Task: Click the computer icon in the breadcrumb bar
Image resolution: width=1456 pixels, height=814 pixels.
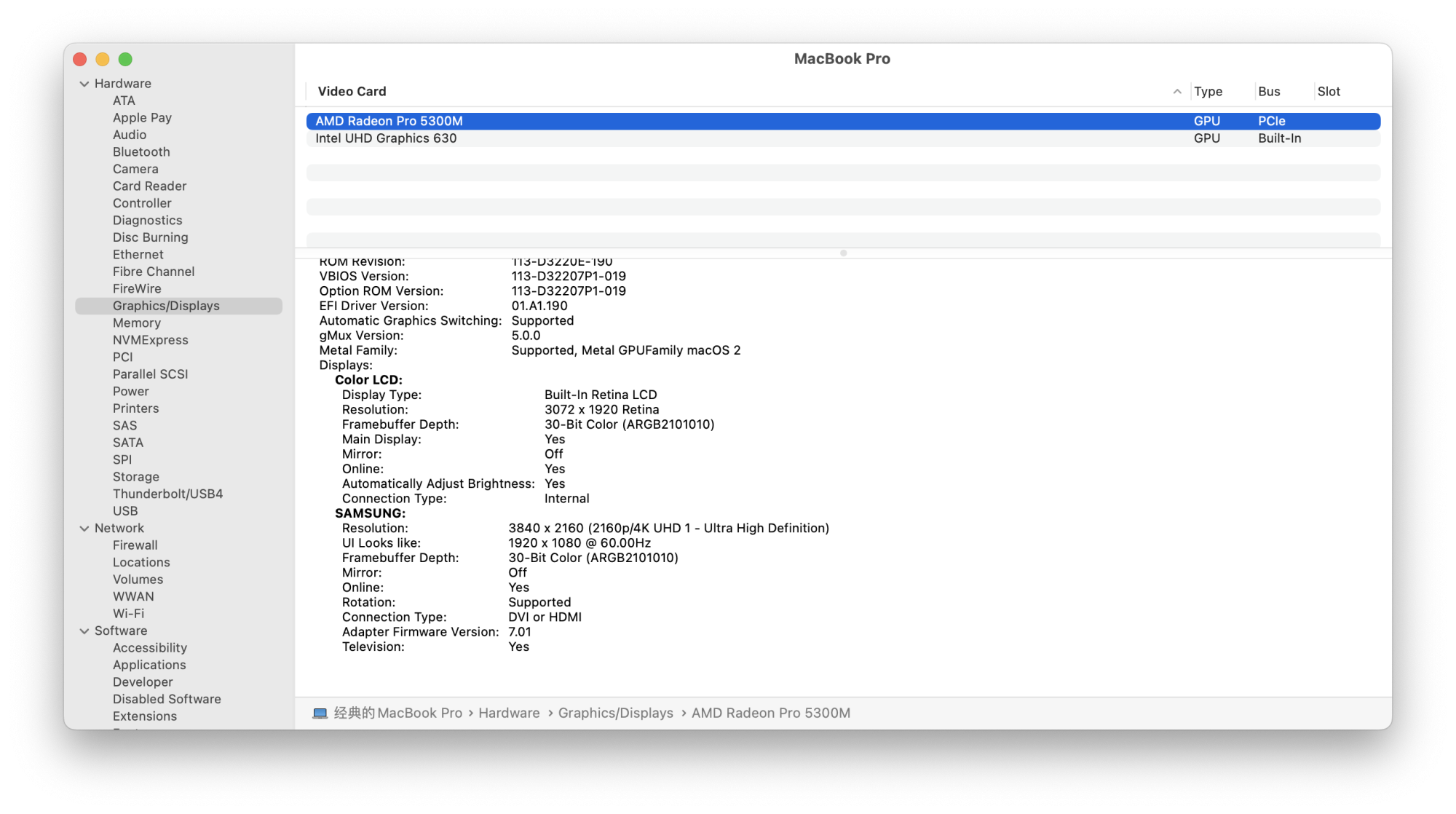Action: [319, 713]
